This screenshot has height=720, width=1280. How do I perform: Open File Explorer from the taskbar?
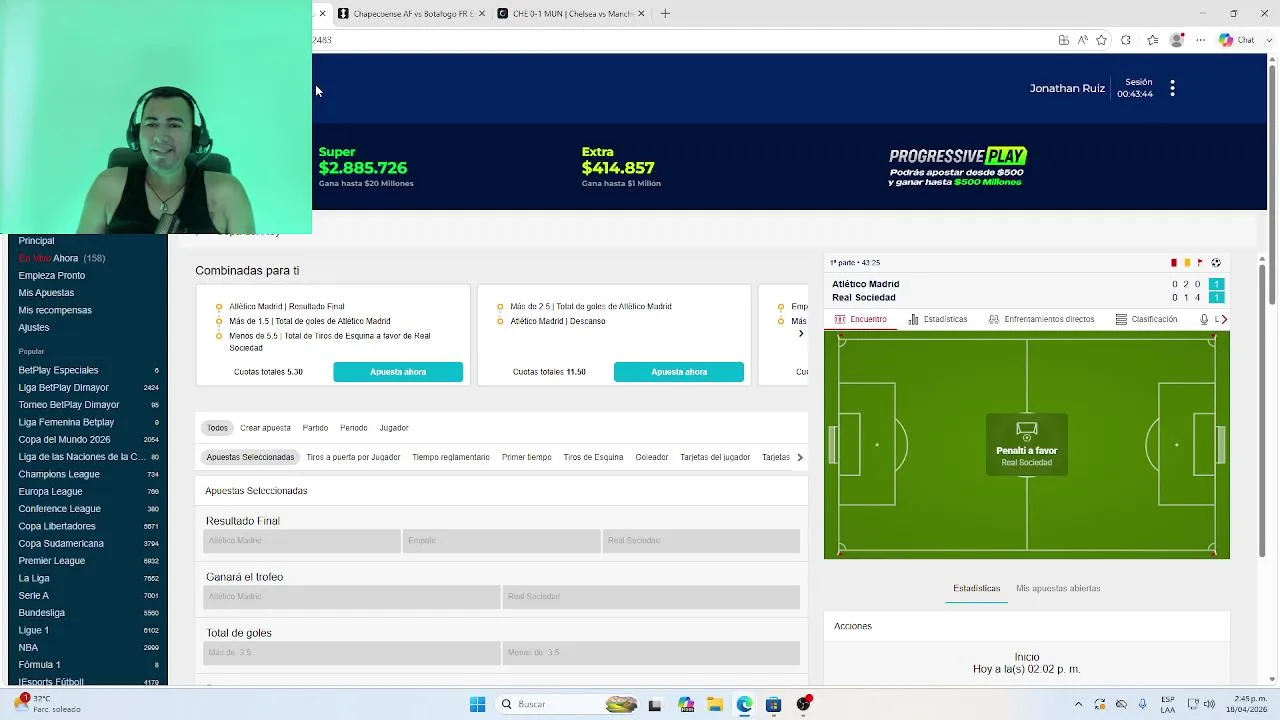[x=714, y=704]
